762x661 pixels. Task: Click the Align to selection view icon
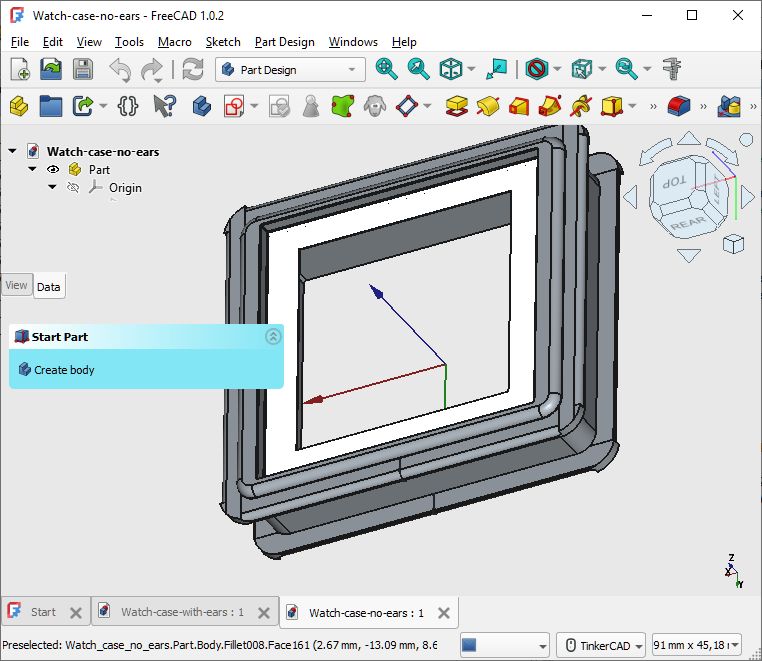point(497,69)
